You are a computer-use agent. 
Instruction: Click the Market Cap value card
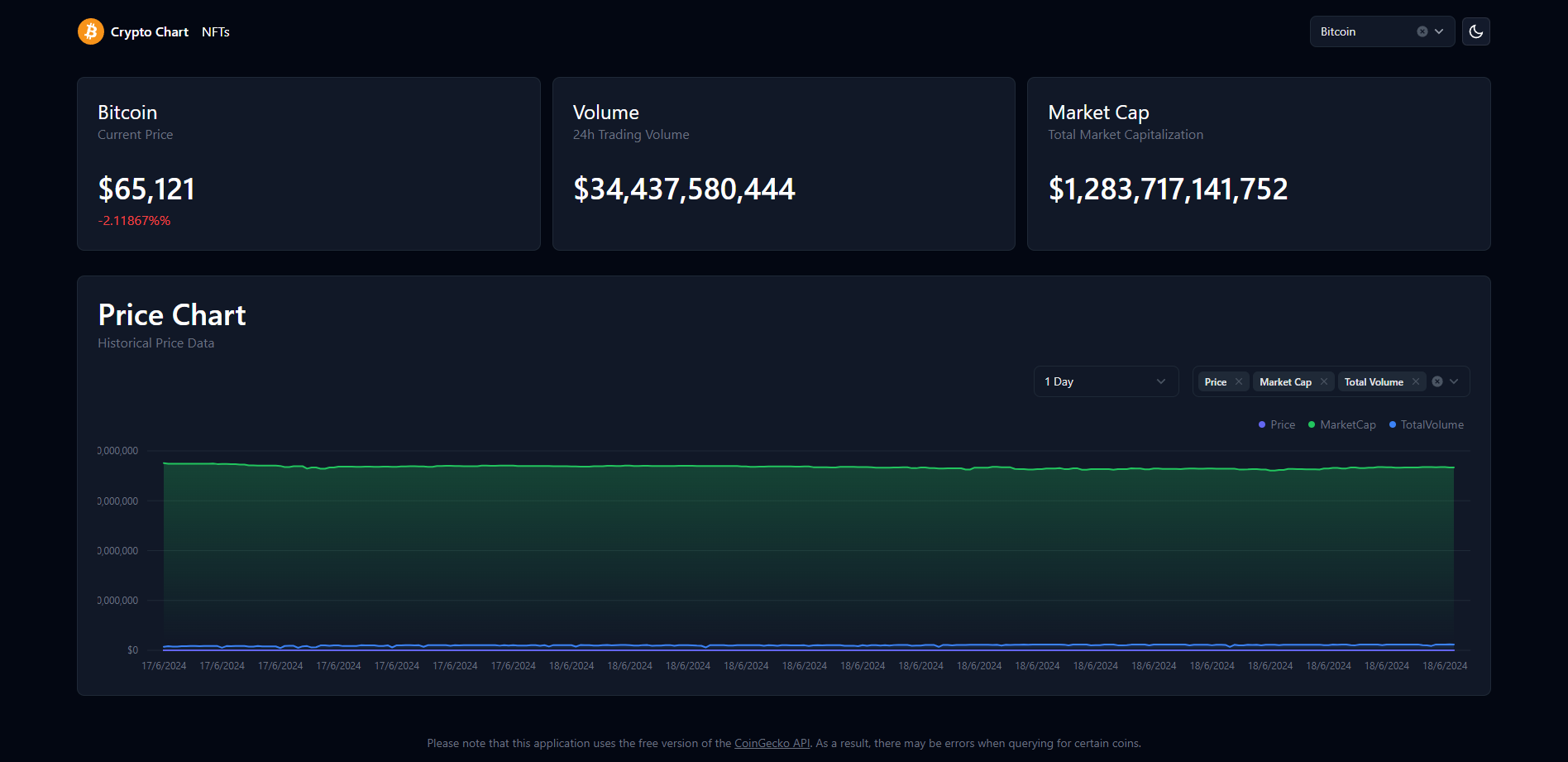click(1258, 164)
